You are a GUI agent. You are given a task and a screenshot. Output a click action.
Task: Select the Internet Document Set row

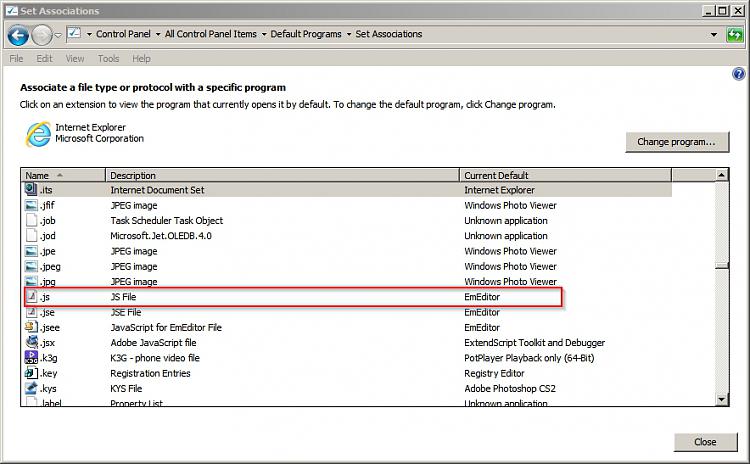click(347, 190)
